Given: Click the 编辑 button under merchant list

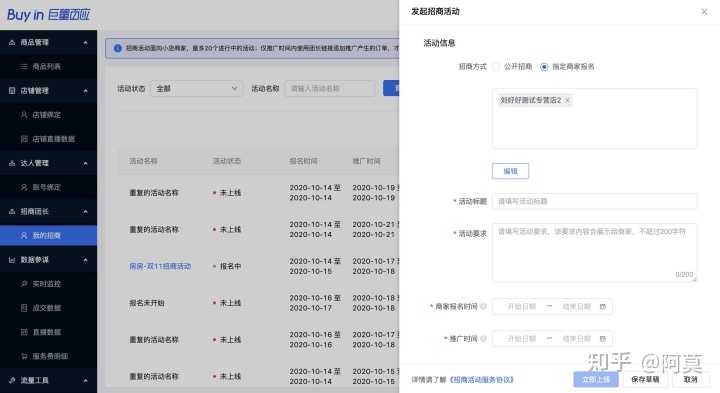Looking at the screenshot, I should (510, 171).
